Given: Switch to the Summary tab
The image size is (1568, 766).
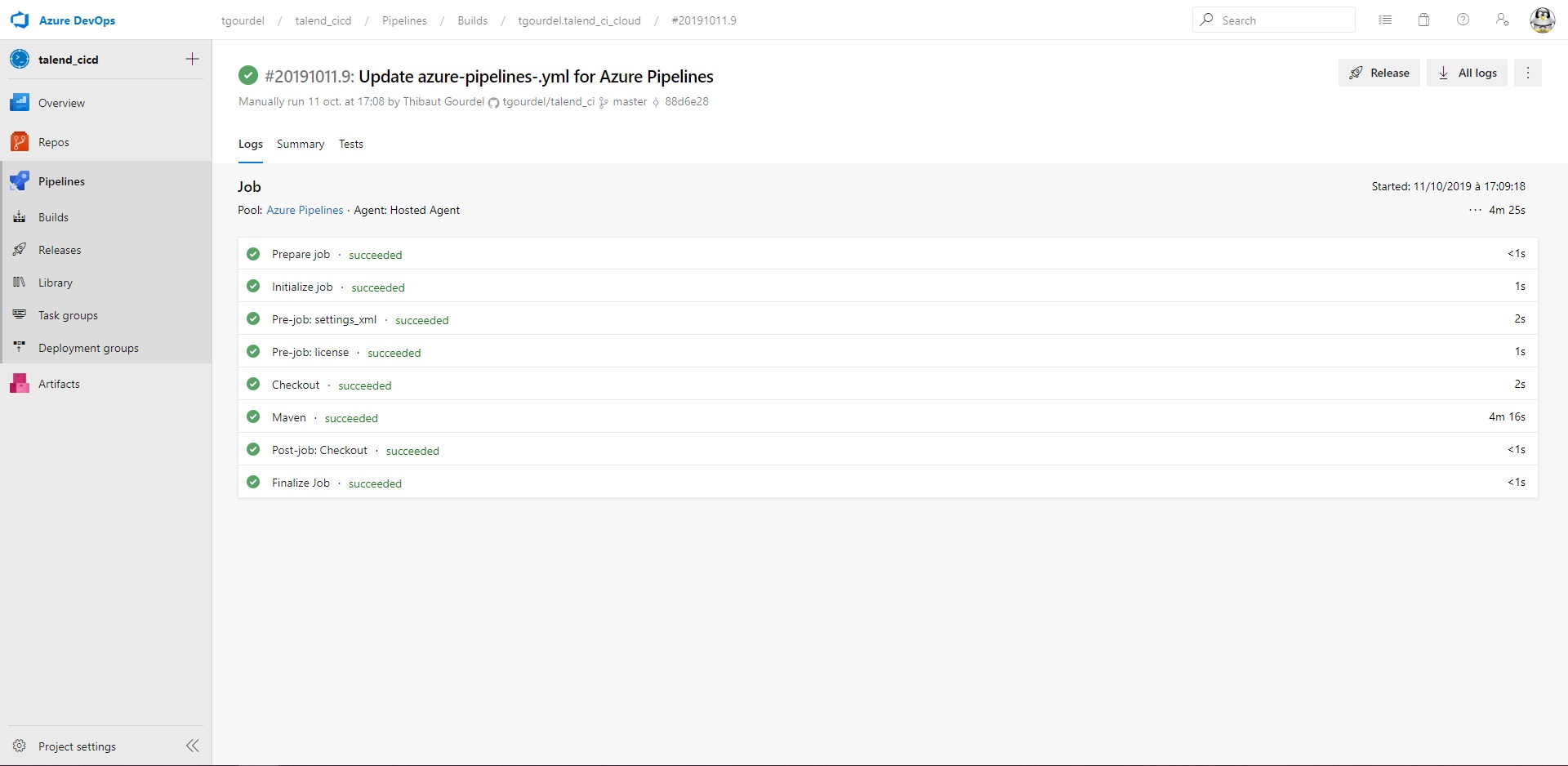Looking at the screenshot, I should 301,144.
